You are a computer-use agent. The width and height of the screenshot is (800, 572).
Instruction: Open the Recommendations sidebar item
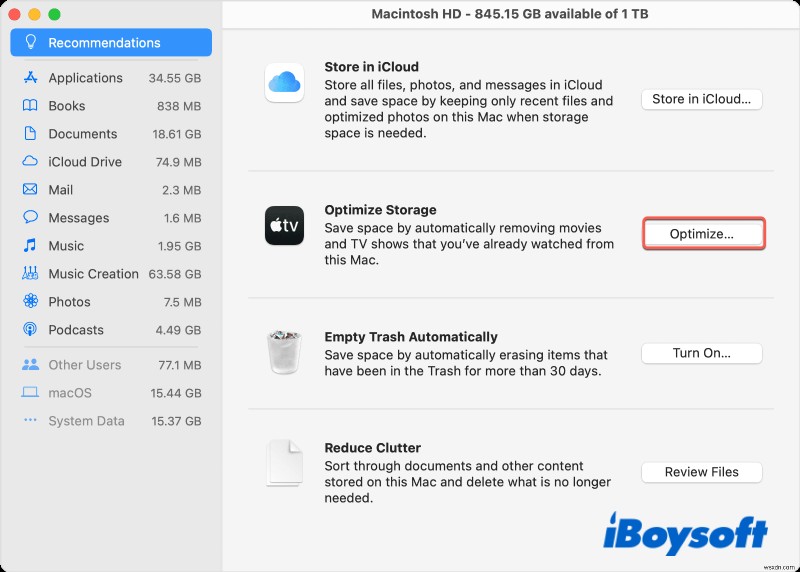pos(111,42)
